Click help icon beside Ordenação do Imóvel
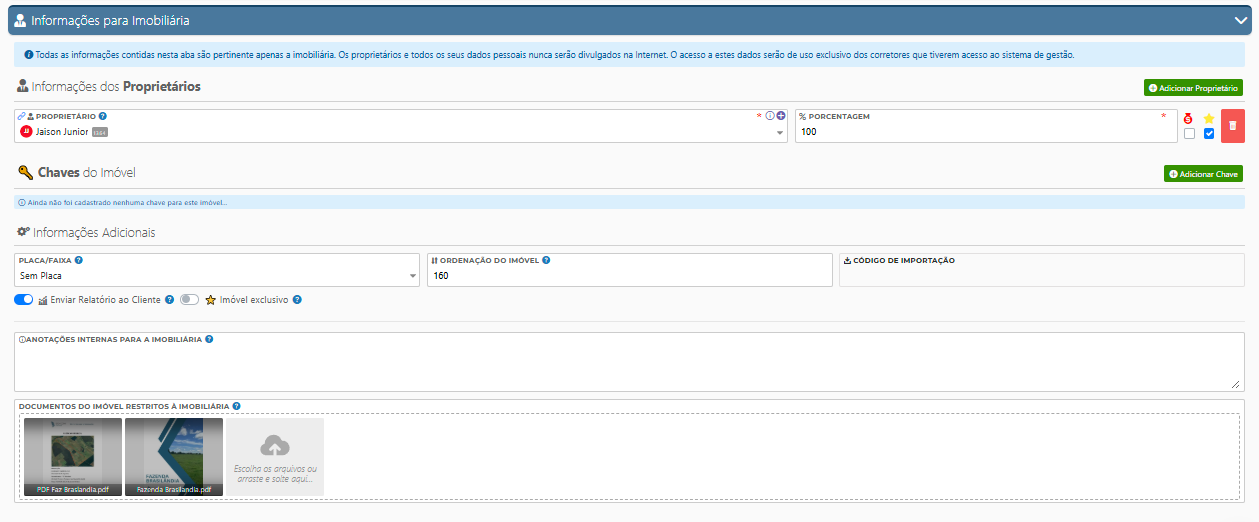 point(546,260)
